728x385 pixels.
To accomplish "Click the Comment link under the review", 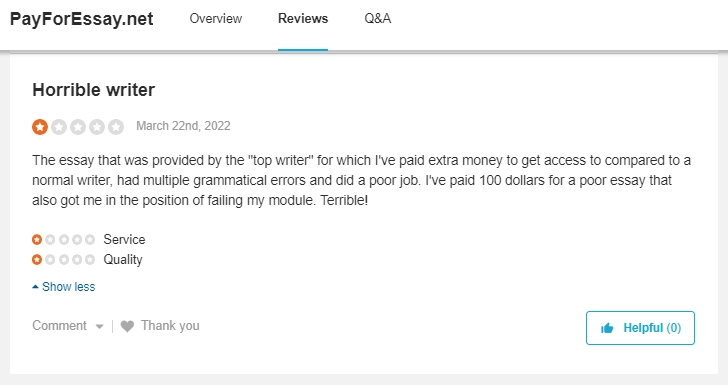I will point(59,326).
